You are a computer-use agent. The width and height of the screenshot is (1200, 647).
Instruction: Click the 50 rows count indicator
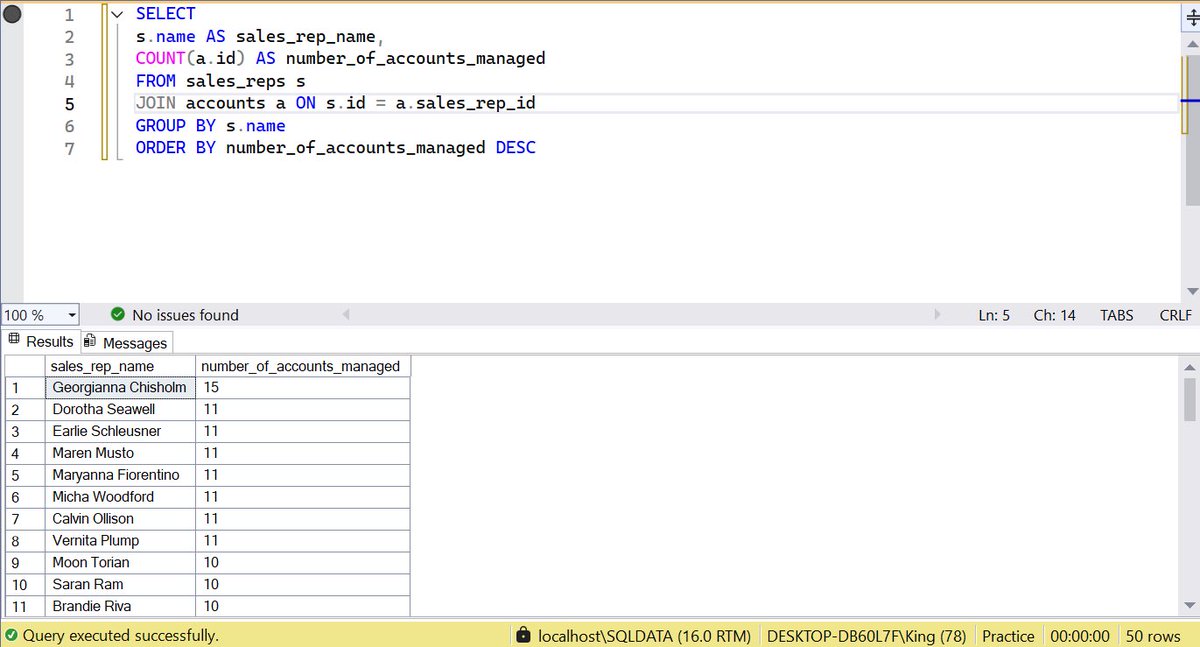coord(1155,635)
